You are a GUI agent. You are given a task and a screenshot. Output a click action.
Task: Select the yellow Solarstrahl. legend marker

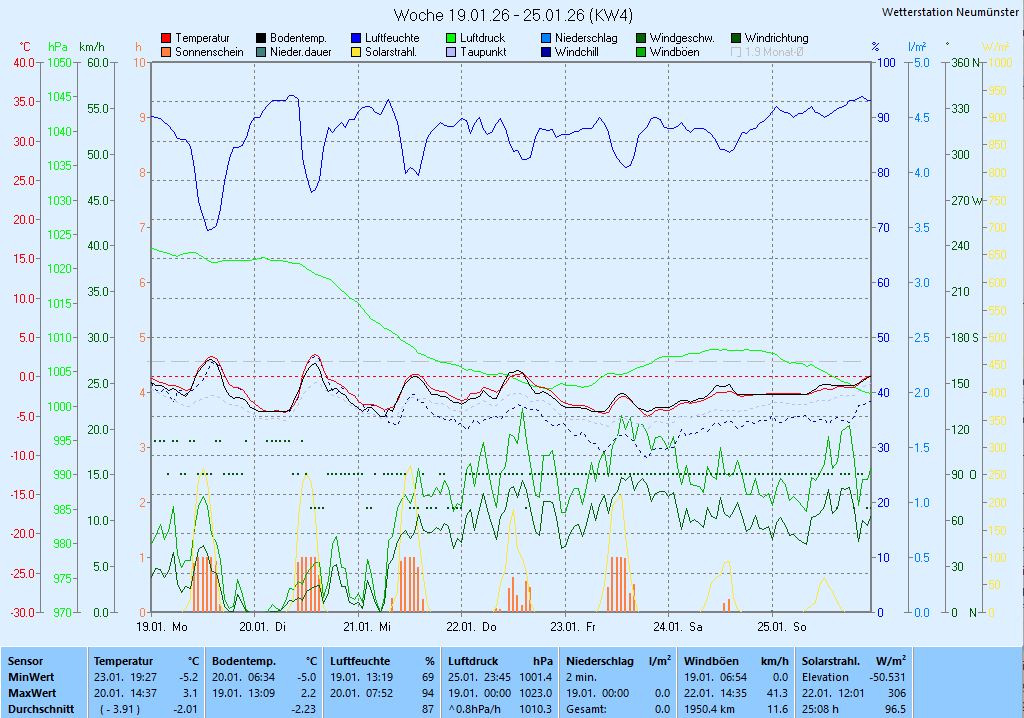[x=356, y=52]
